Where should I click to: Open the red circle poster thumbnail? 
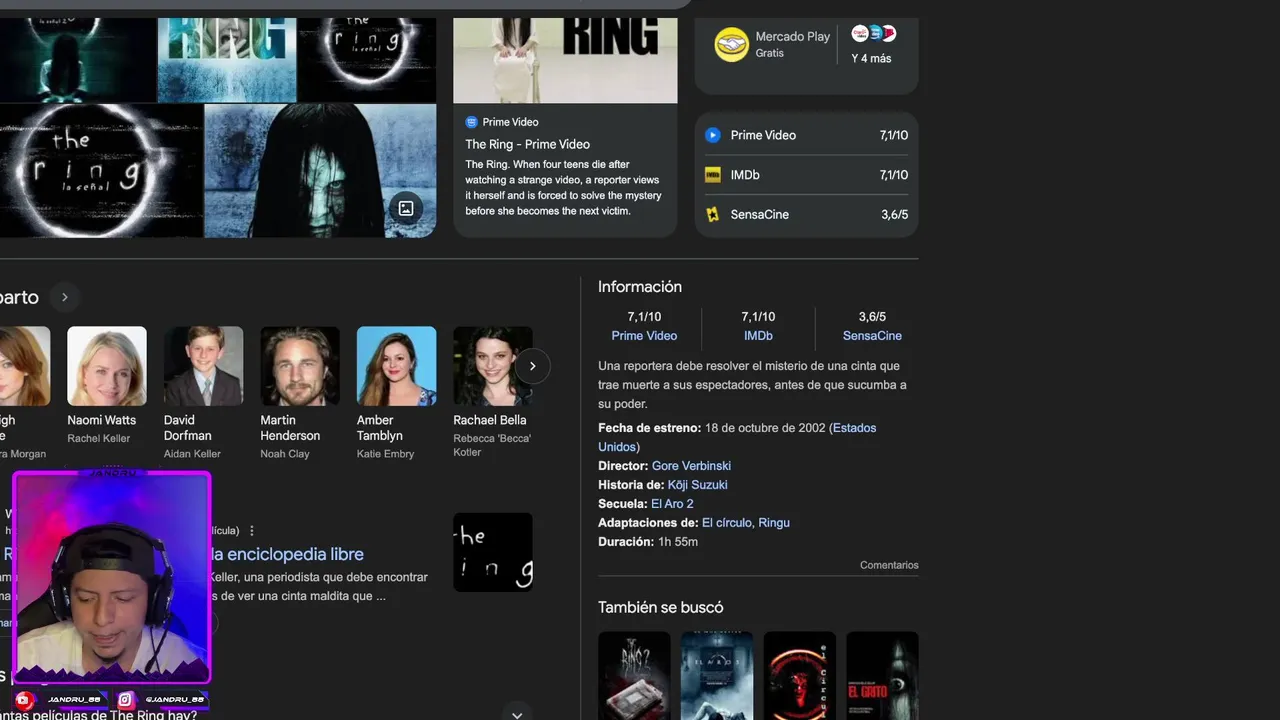[800, 676]
